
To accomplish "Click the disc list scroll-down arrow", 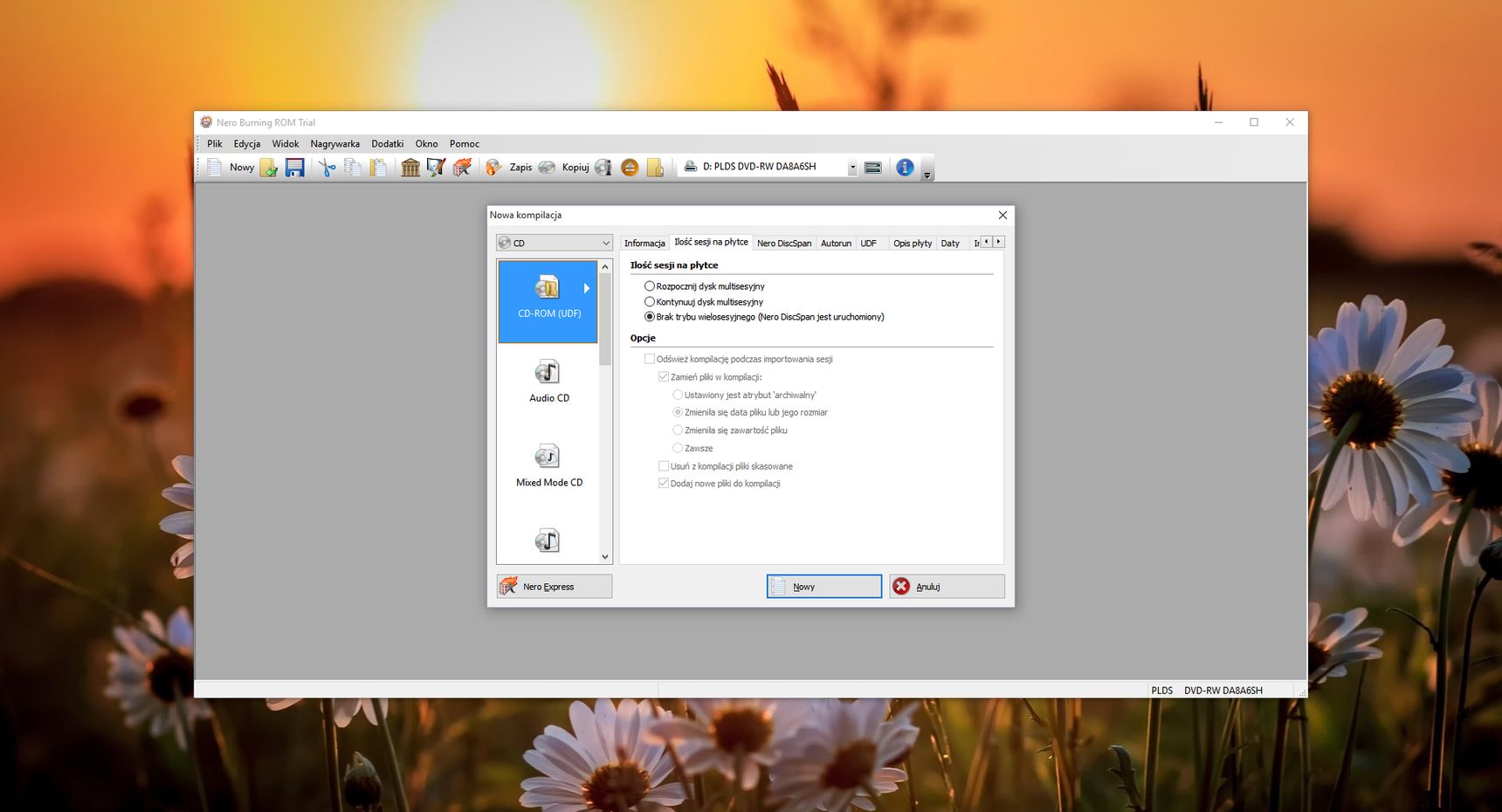I will (x=605, y=557).
